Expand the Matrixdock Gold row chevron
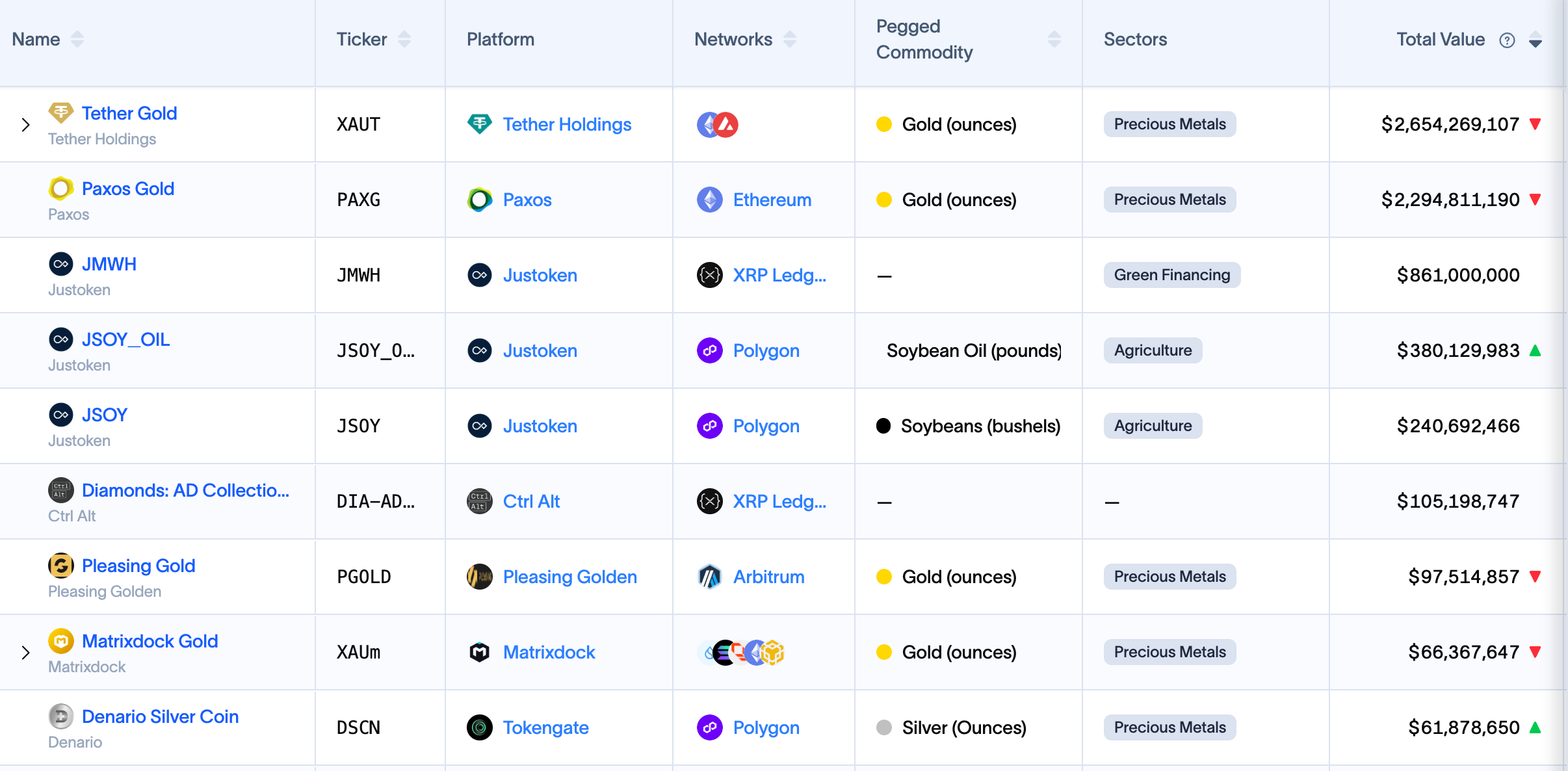Image resolution: width=1568 pixels, height=771 pixels. [x=25, y=652]
